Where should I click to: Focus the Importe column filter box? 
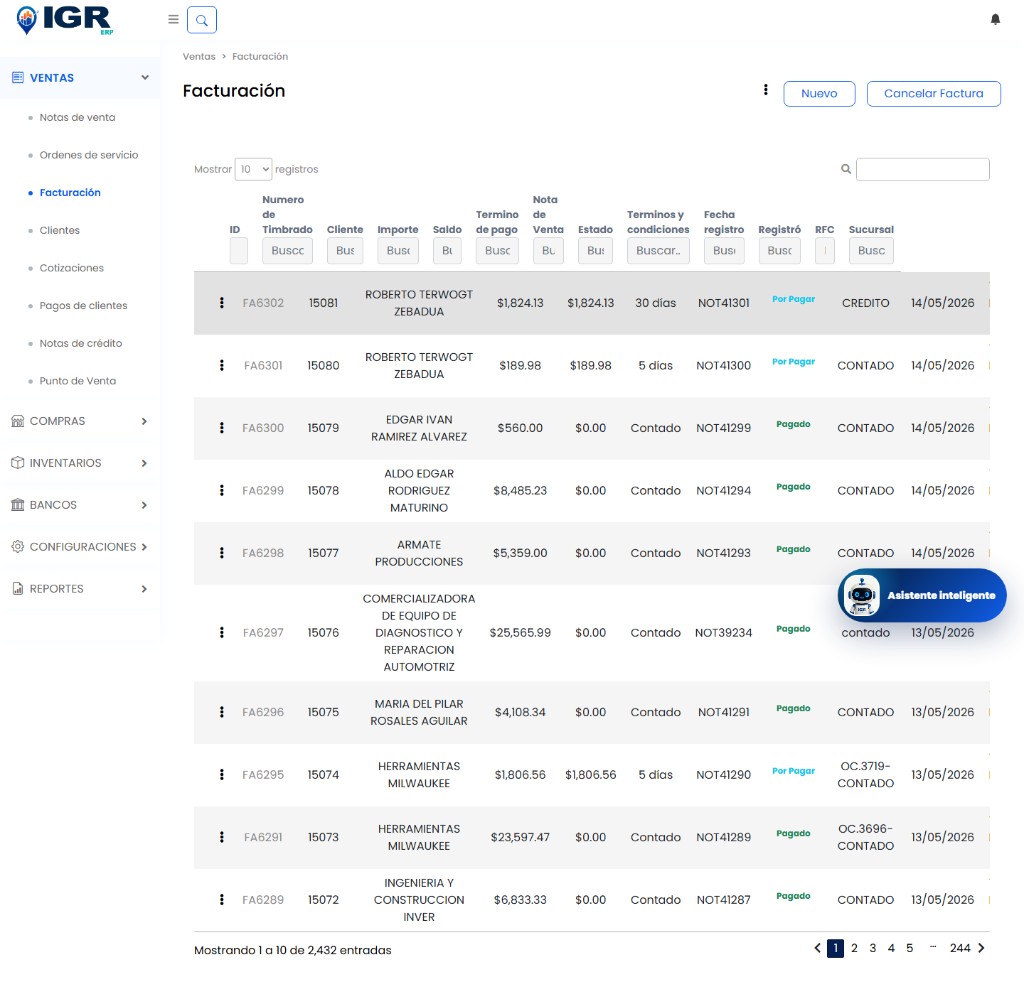pyautogui.click(x=398, y=251)
